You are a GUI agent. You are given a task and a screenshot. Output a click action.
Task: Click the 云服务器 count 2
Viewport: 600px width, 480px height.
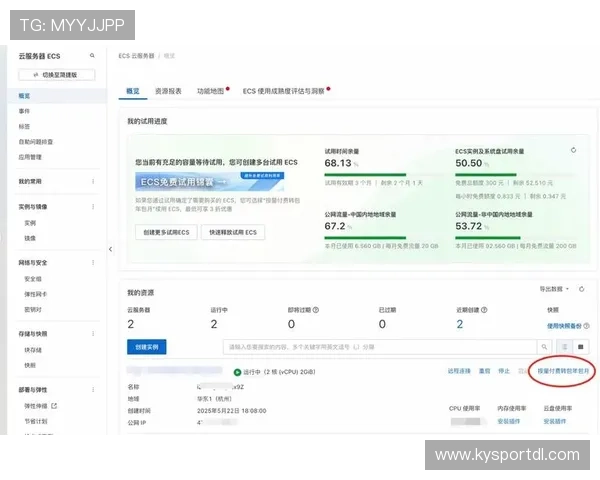pyautogui.click(x=131, y=324)
